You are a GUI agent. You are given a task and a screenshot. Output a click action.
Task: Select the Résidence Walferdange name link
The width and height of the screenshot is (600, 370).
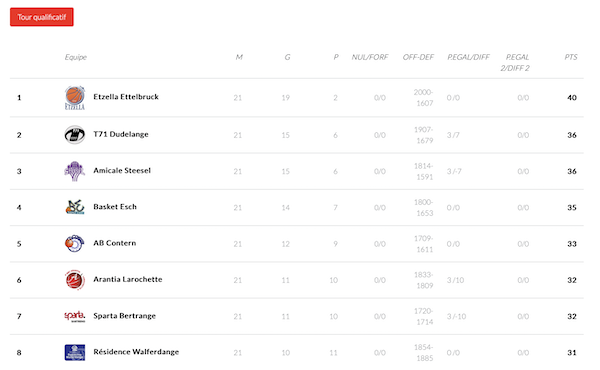pyautogui.click(x=136, y=352)
